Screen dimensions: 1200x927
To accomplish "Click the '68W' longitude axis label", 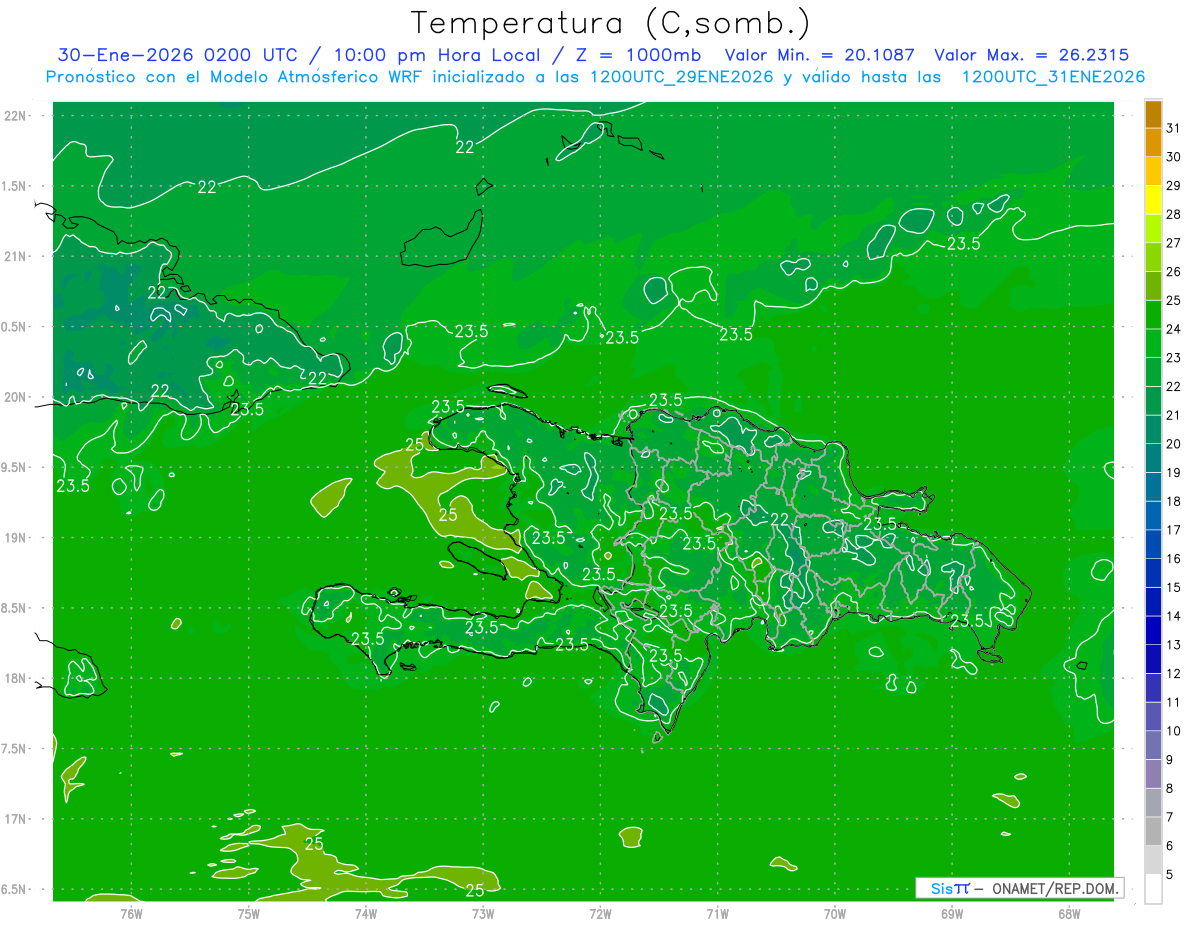I will [x=1069, y=913].
